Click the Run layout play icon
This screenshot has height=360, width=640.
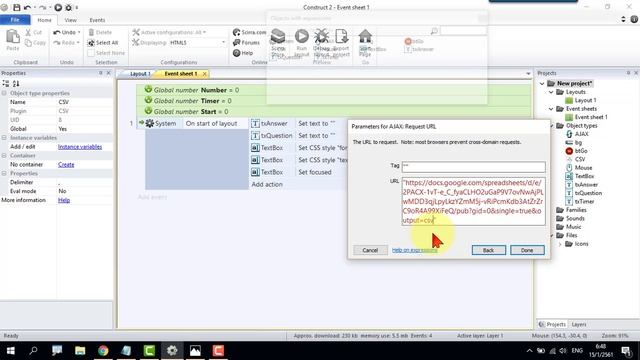pyautogui.click(x=302, y=36)
